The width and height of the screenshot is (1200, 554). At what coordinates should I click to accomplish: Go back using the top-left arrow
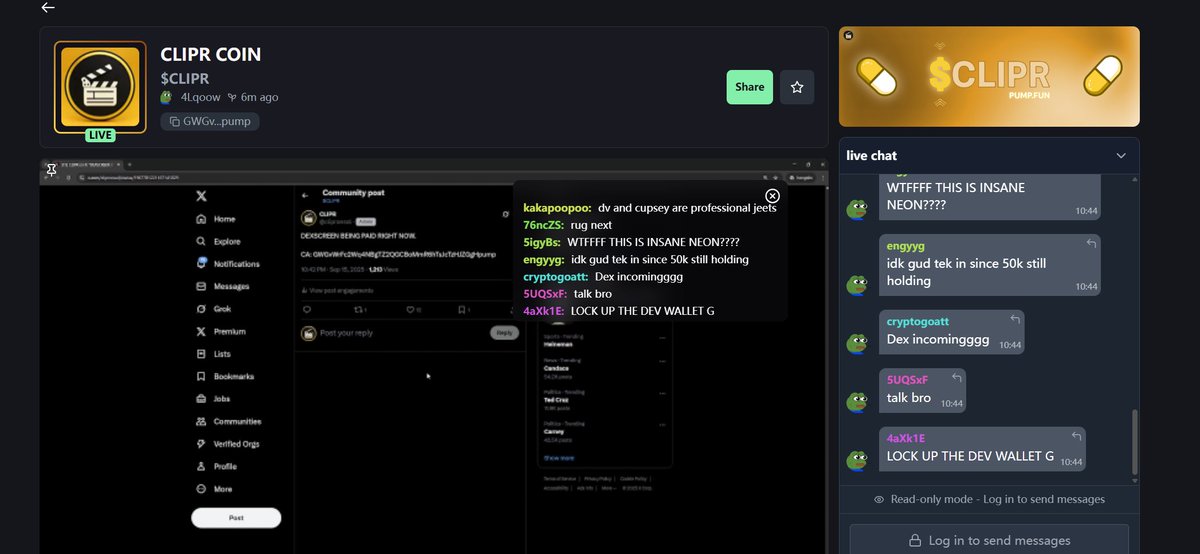coord(48,8)
